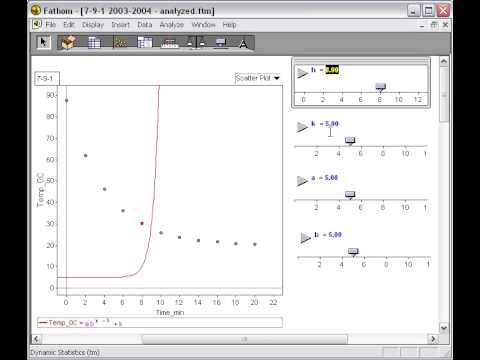This screenshot has height=360, width=480.
Task: Click the horizontal scrollbar thumb
Action: coord(245,339)
